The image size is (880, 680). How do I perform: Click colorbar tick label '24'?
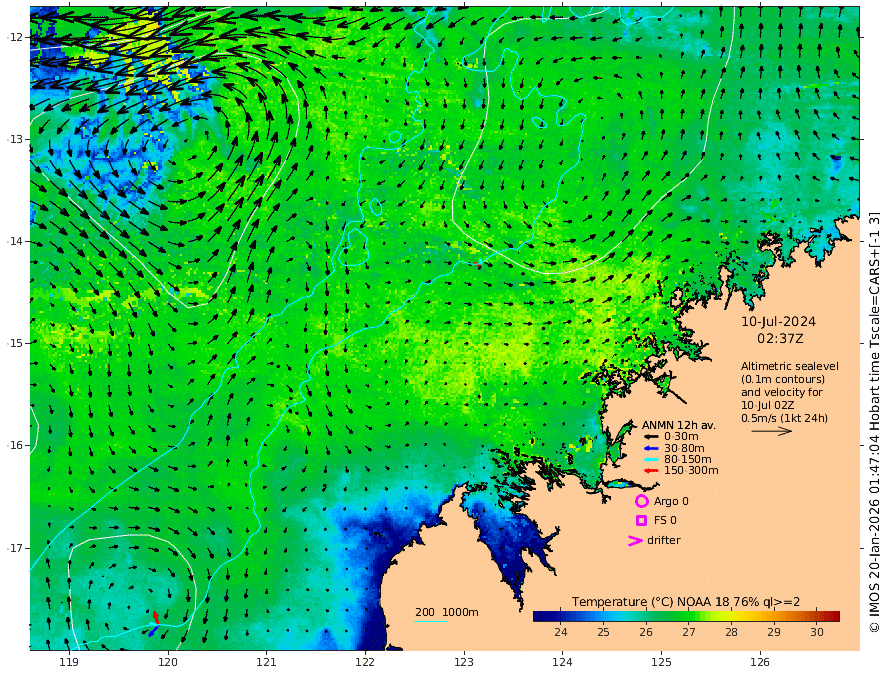pyautogui.click(x=560, y=632)
